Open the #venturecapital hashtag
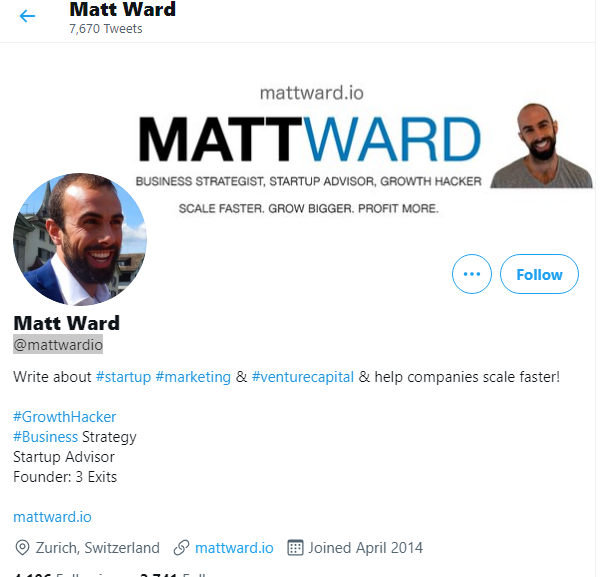This screenshot has height=577, width=603. (303, 377)
